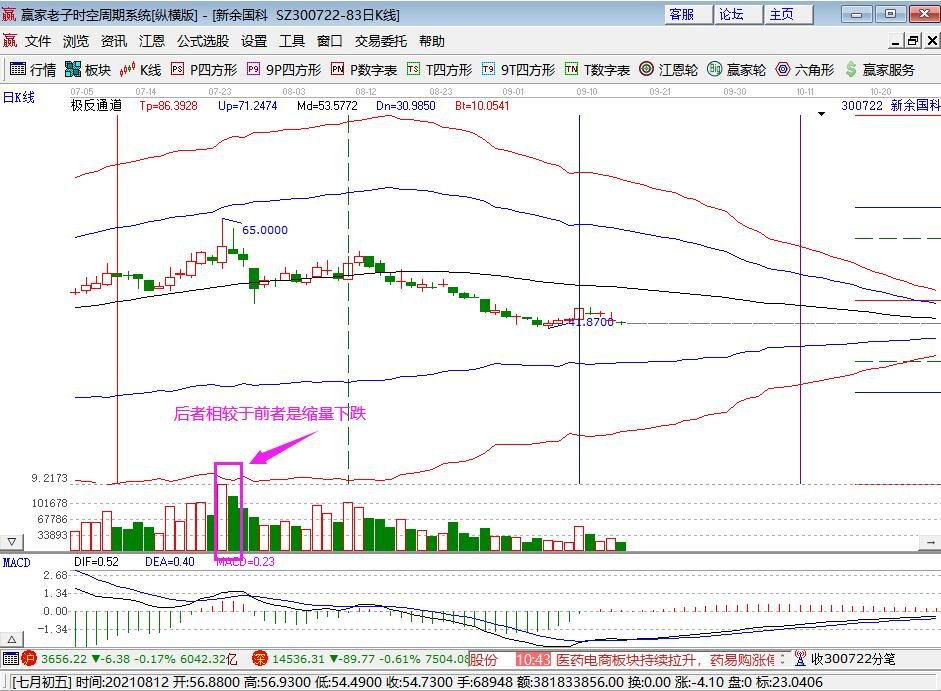Open the 资讯 menu
The height and width of the screenshot is (691, 941).
(x=113, y=41)
